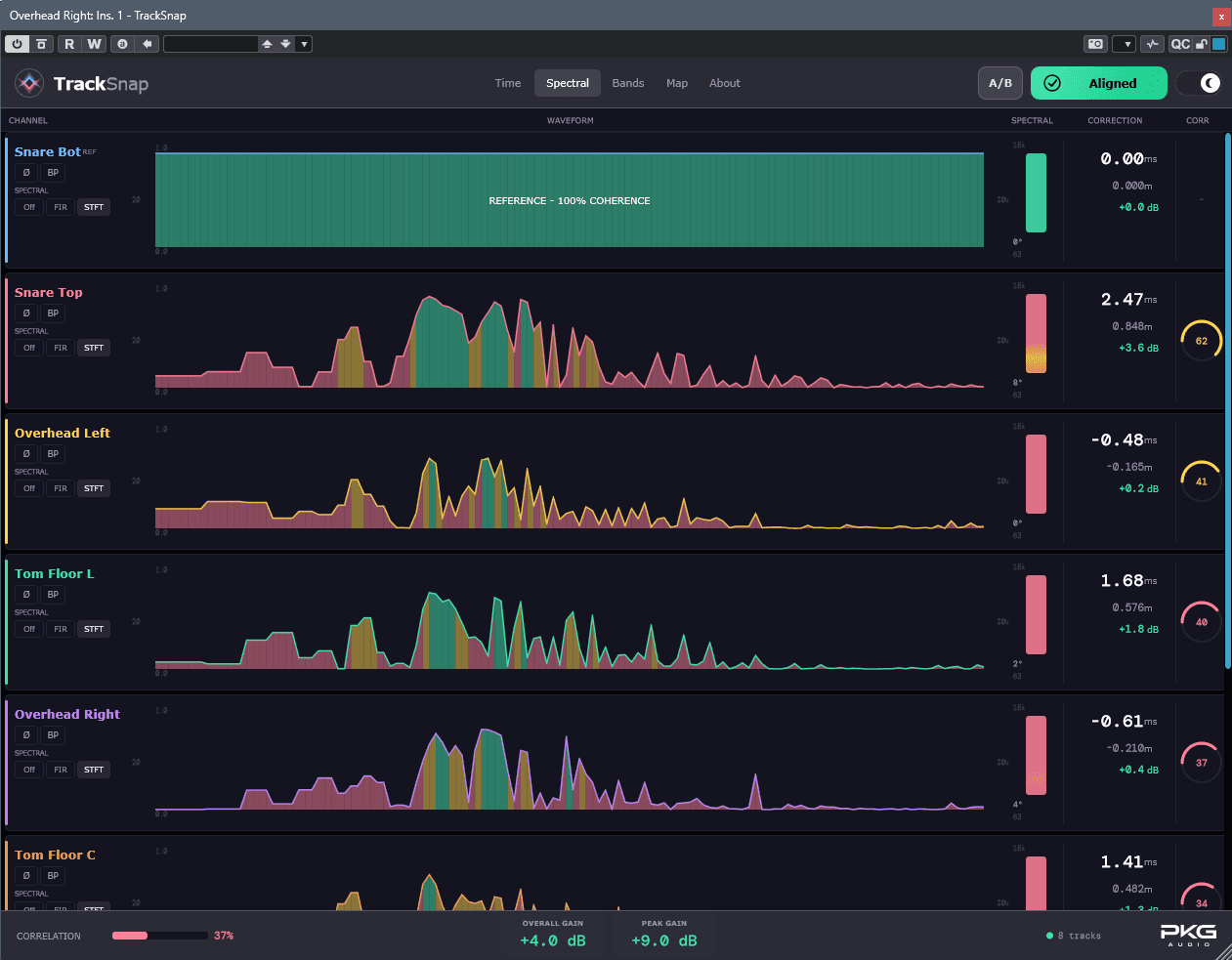This screenshot has width=1232, height=960.
Task: Toggle the lock icon in host toolbar
Action: [x=1202, y=44]
